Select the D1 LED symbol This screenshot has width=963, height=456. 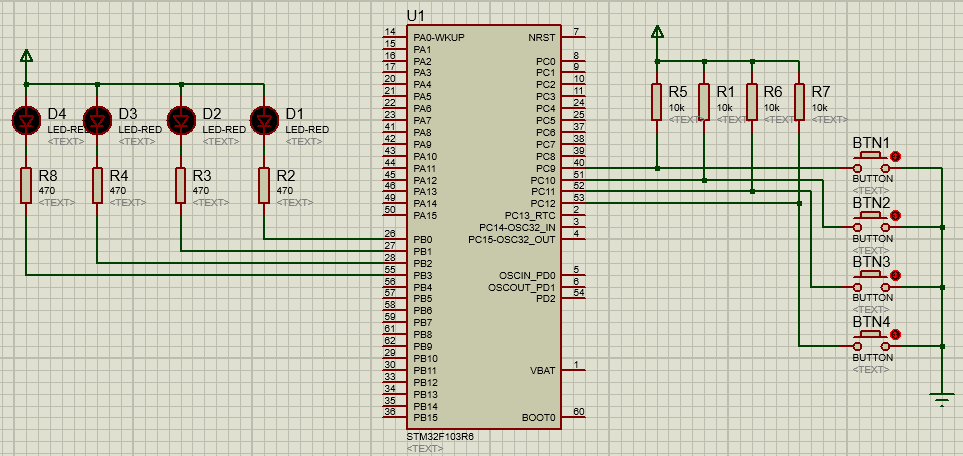click(x=264, y=120)
